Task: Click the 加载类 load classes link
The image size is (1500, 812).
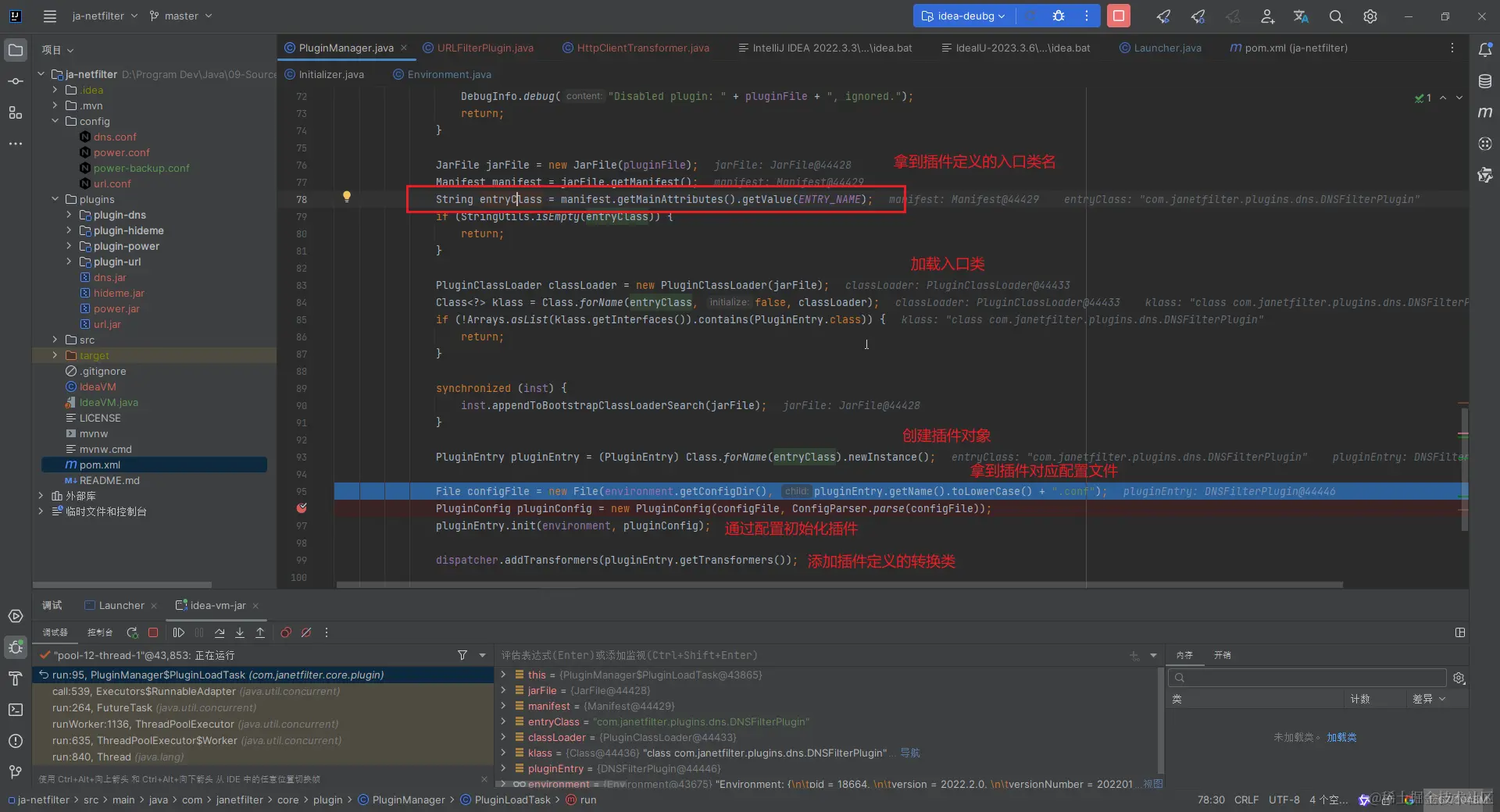Action: click(1341, 737)
